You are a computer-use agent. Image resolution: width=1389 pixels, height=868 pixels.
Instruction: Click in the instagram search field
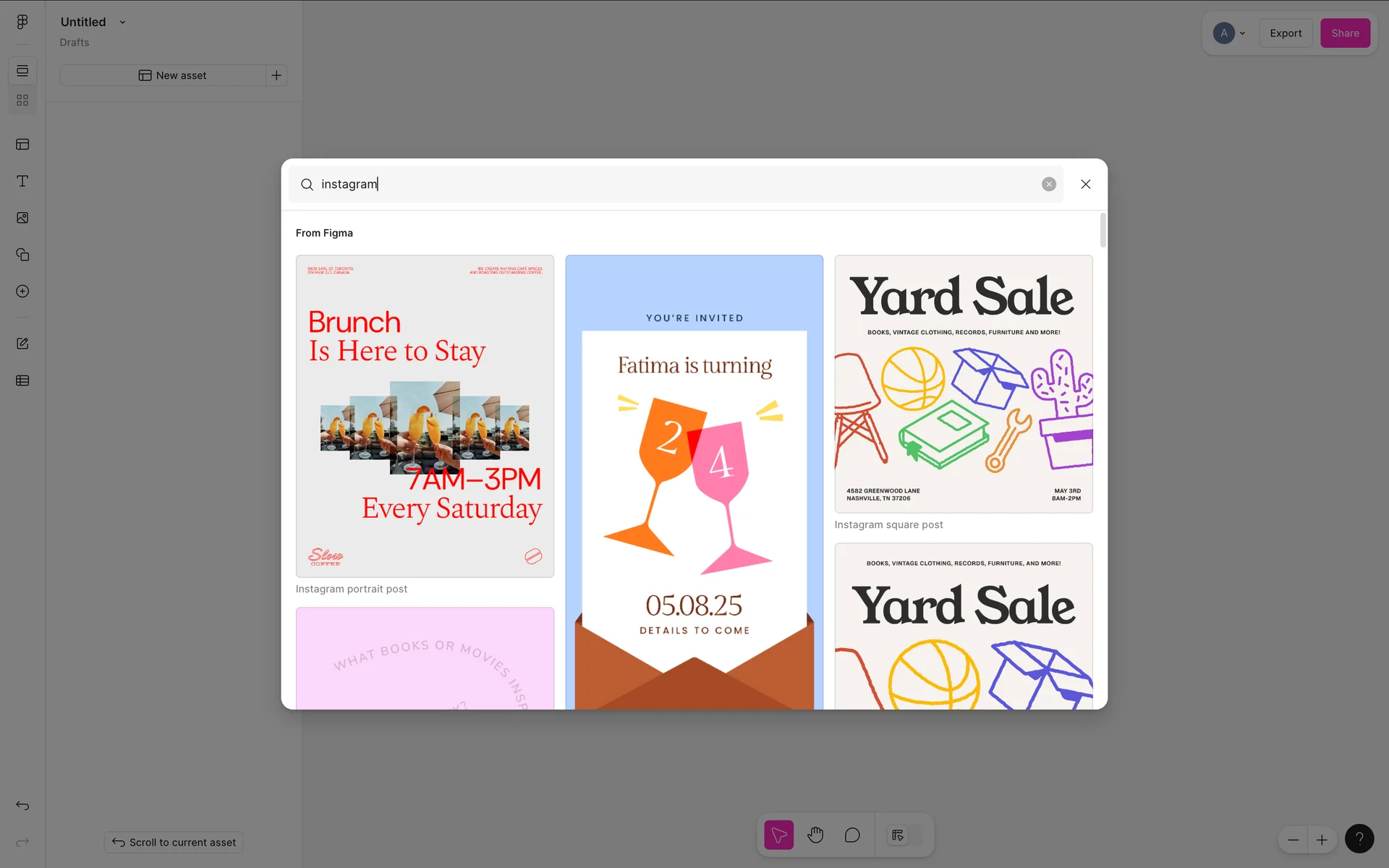(651, 184)
